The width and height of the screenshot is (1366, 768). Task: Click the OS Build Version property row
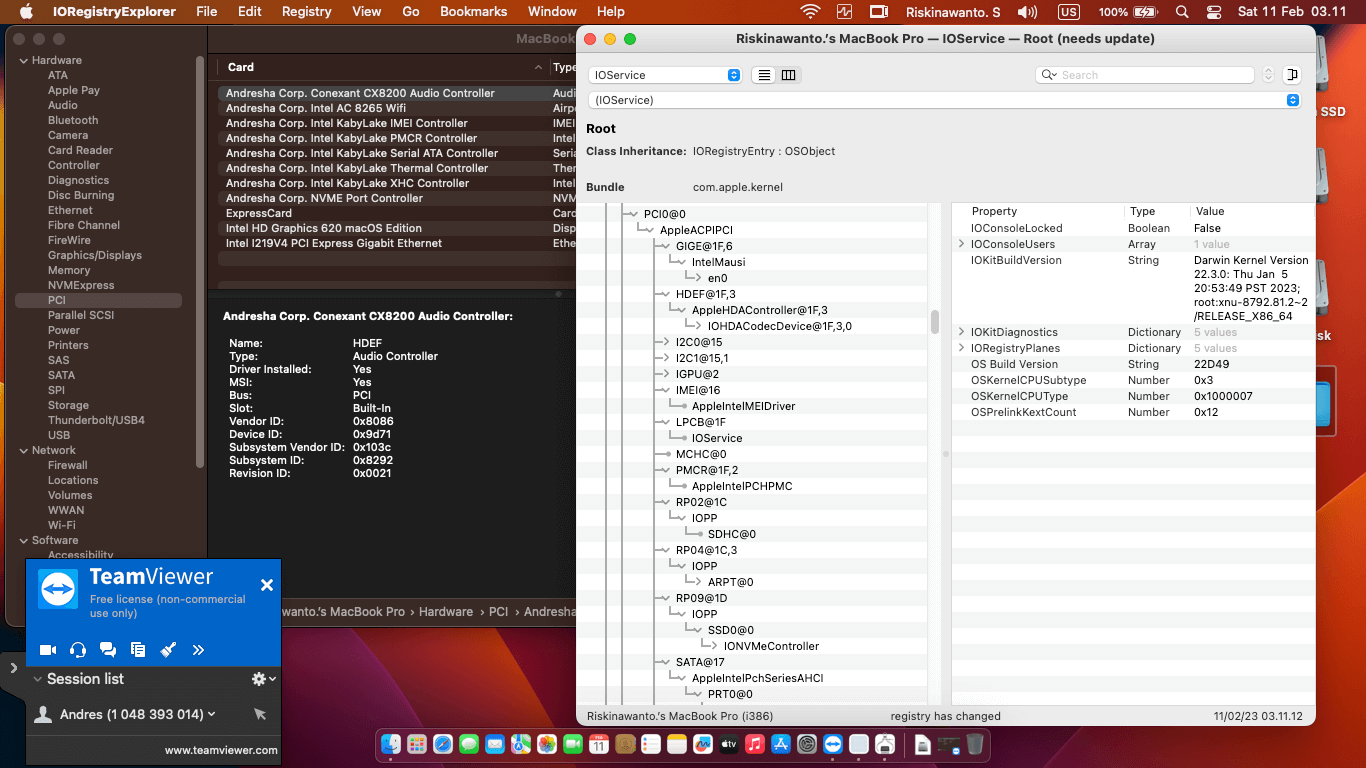pyautogui.click(x=1133, y=364)
